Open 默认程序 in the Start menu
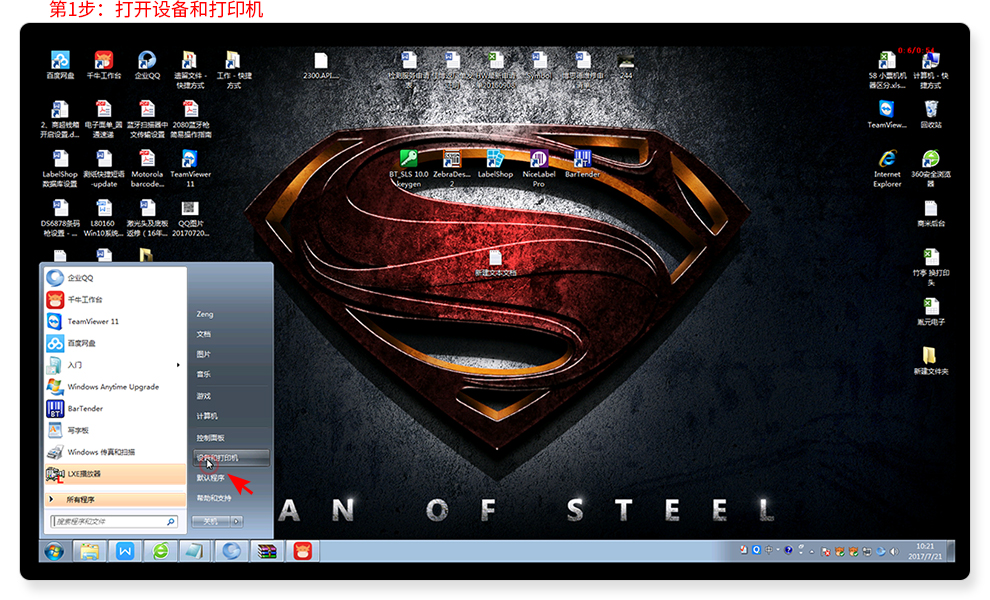This screenshot has width=990, height=600. click(x=210, y=478)
